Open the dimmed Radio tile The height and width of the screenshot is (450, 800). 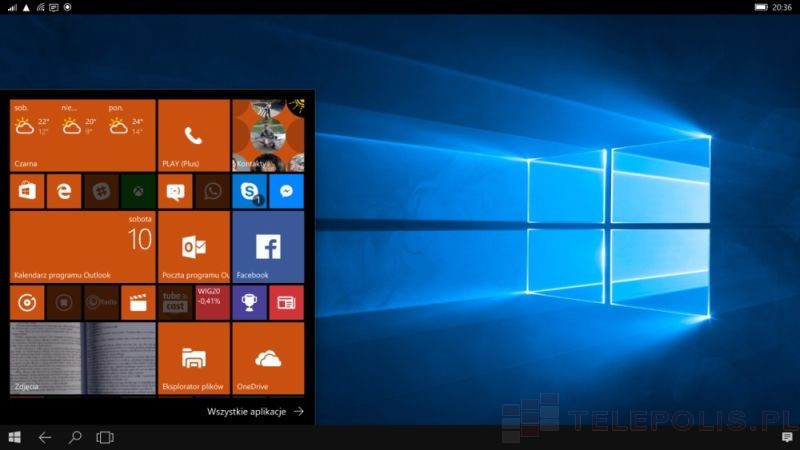pyautogui.click(x=101, y=303)
